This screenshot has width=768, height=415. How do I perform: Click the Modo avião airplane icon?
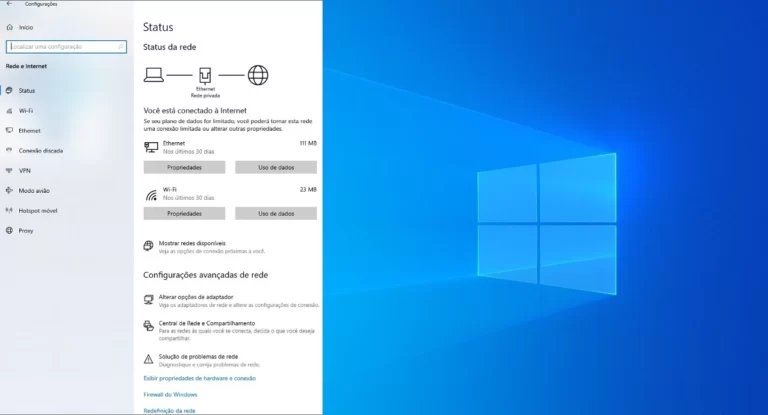9,191
